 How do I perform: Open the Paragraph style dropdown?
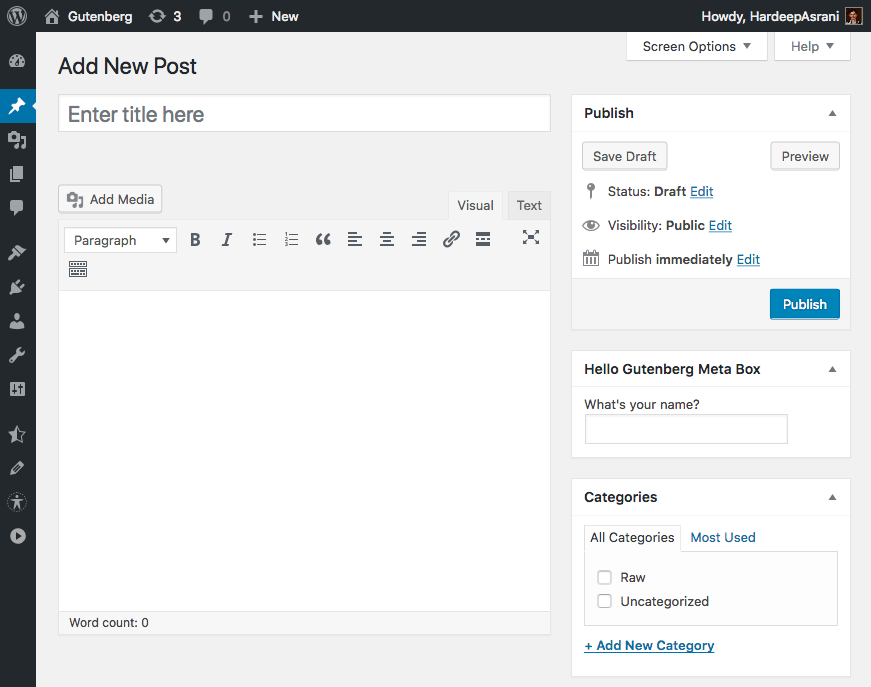(119, 240)
